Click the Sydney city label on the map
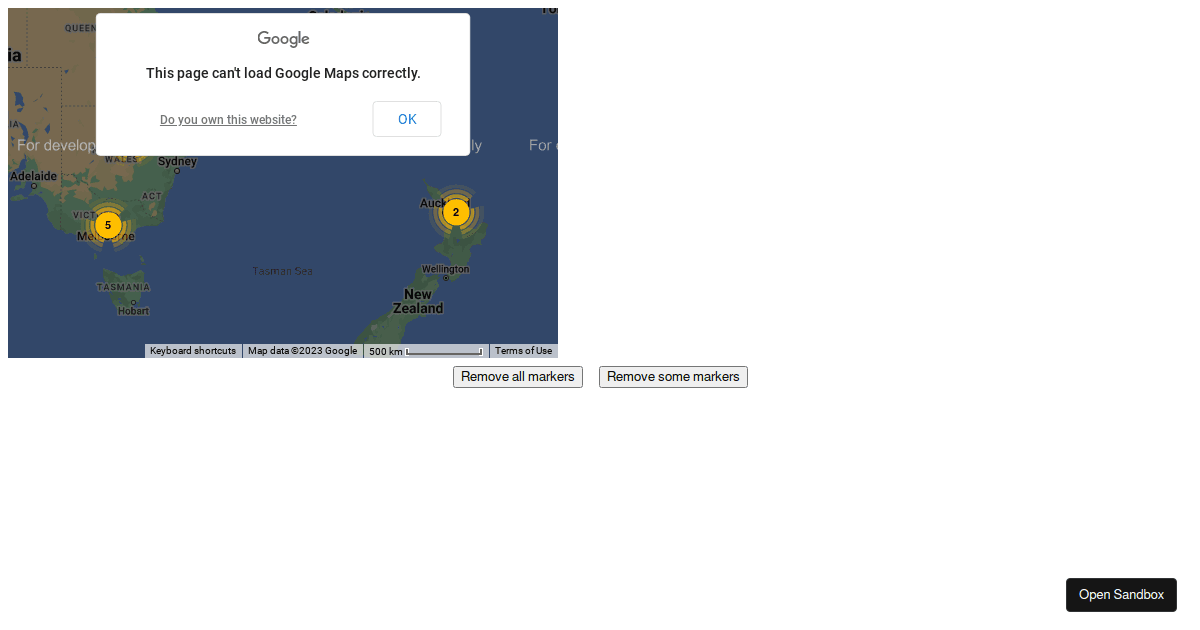 [x=177, y=161]
